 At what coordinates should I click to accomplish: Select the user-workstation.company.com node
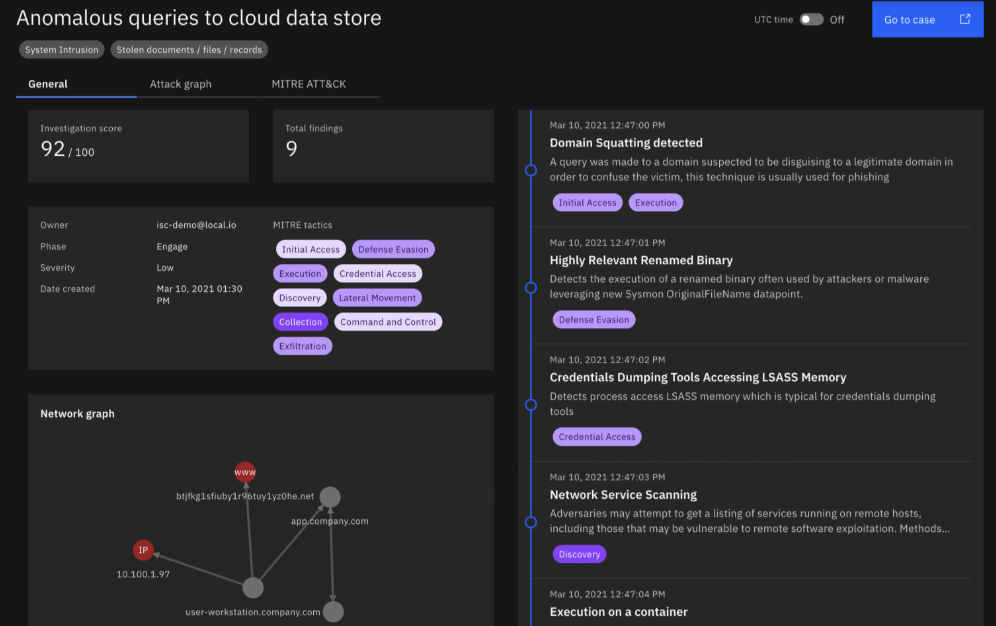(x=252, y=589)
